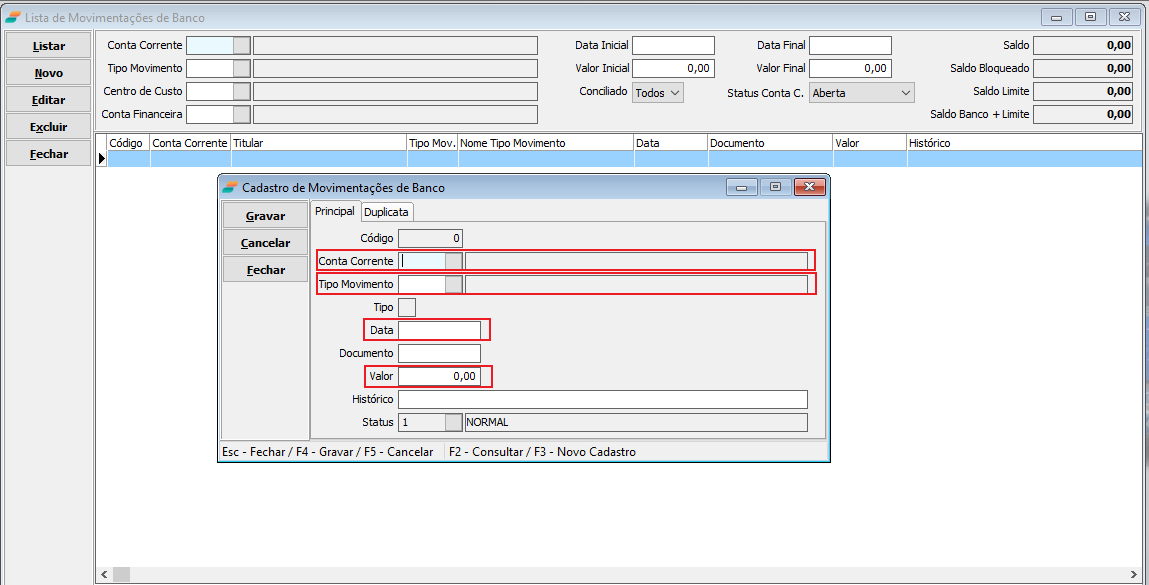Select the Principal tab
Viewport: 1149px width, 585px height.
[335, 211]
